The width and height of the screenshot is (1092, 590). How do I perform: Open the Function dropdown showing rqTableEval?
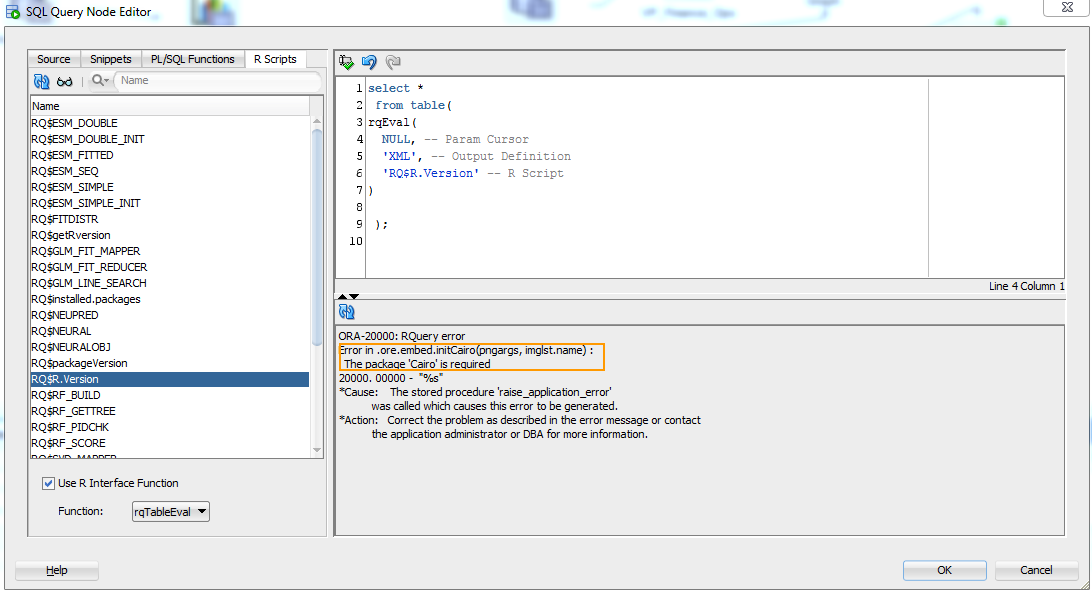pyautogui.click(x=171, y=512)
